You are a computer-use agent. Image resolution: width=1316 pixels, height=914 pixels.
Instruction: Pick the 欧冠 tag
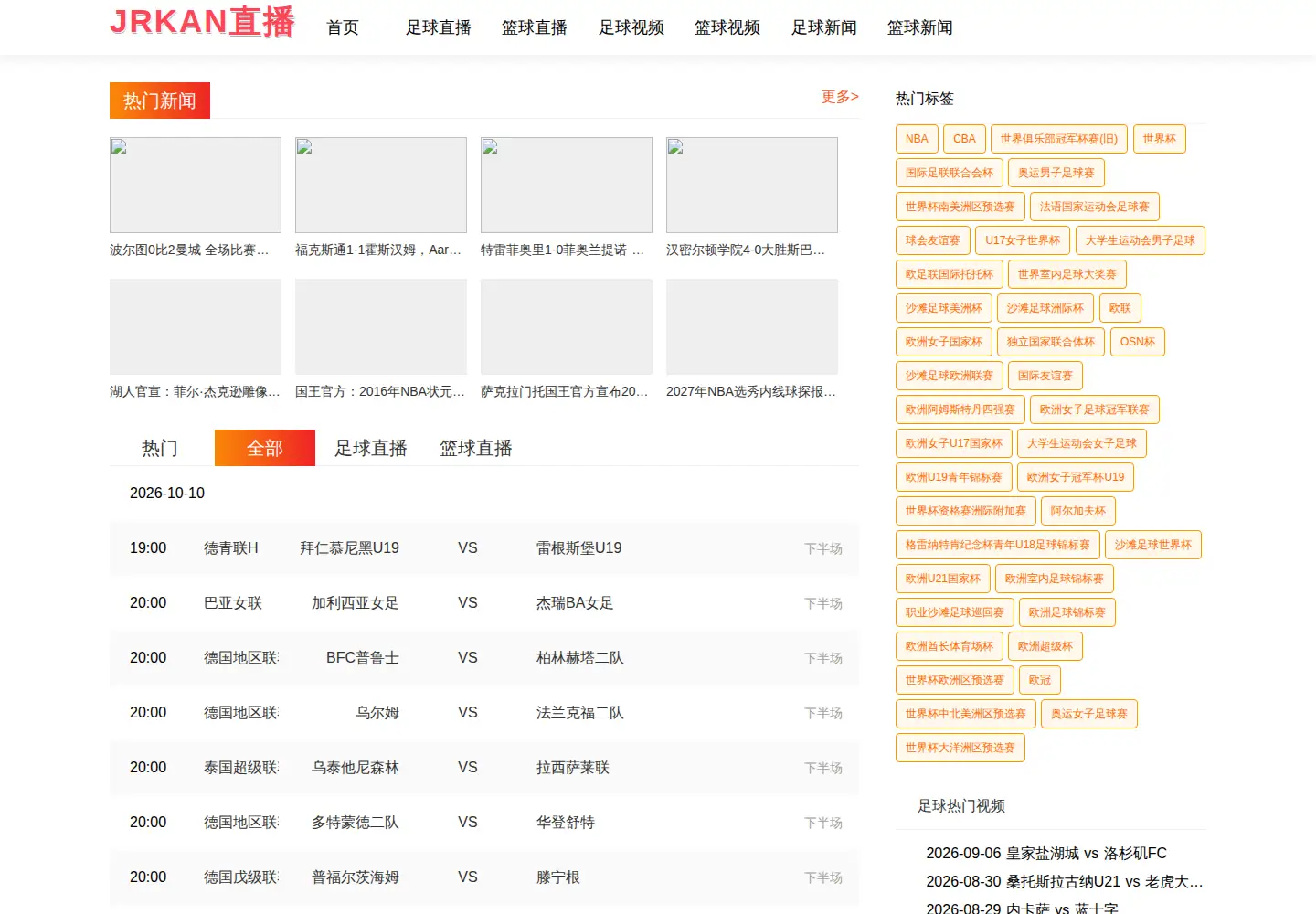(1040, 680)
